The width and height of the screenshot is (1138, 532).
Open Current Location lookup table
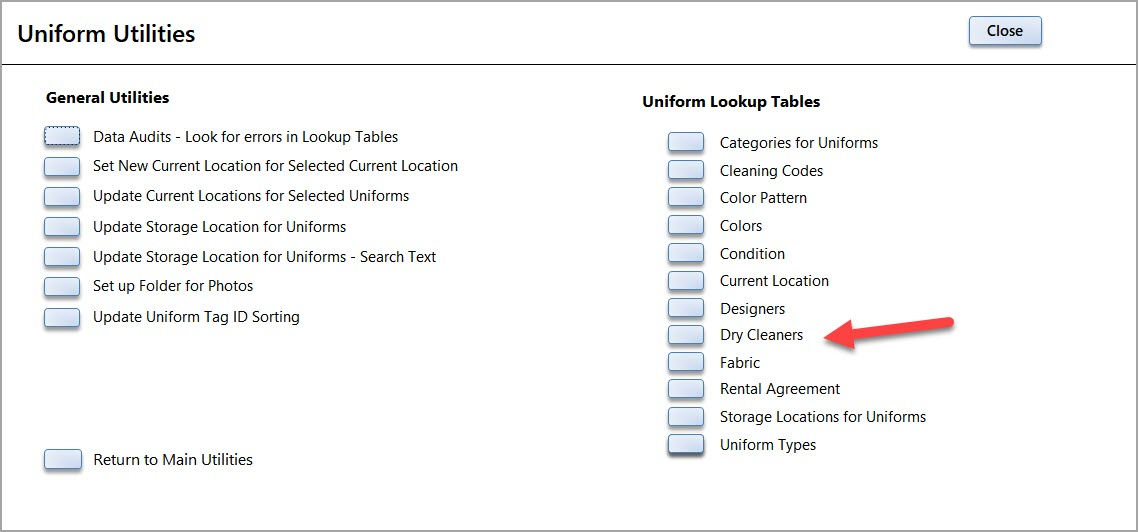click(686, 281)
